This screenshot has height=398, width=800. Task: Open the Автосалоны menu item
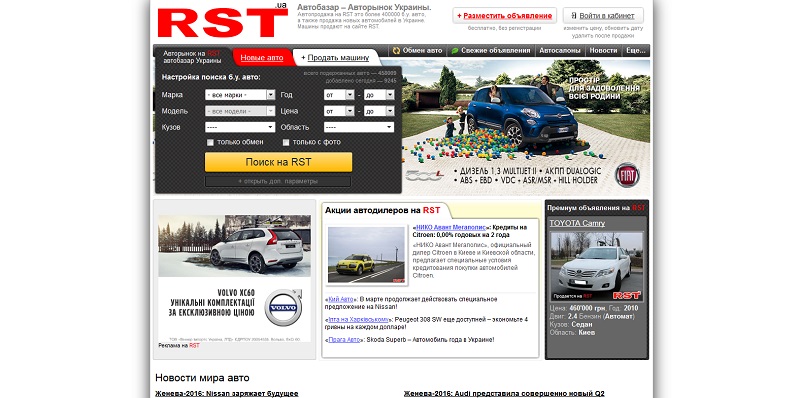(560, 51)
